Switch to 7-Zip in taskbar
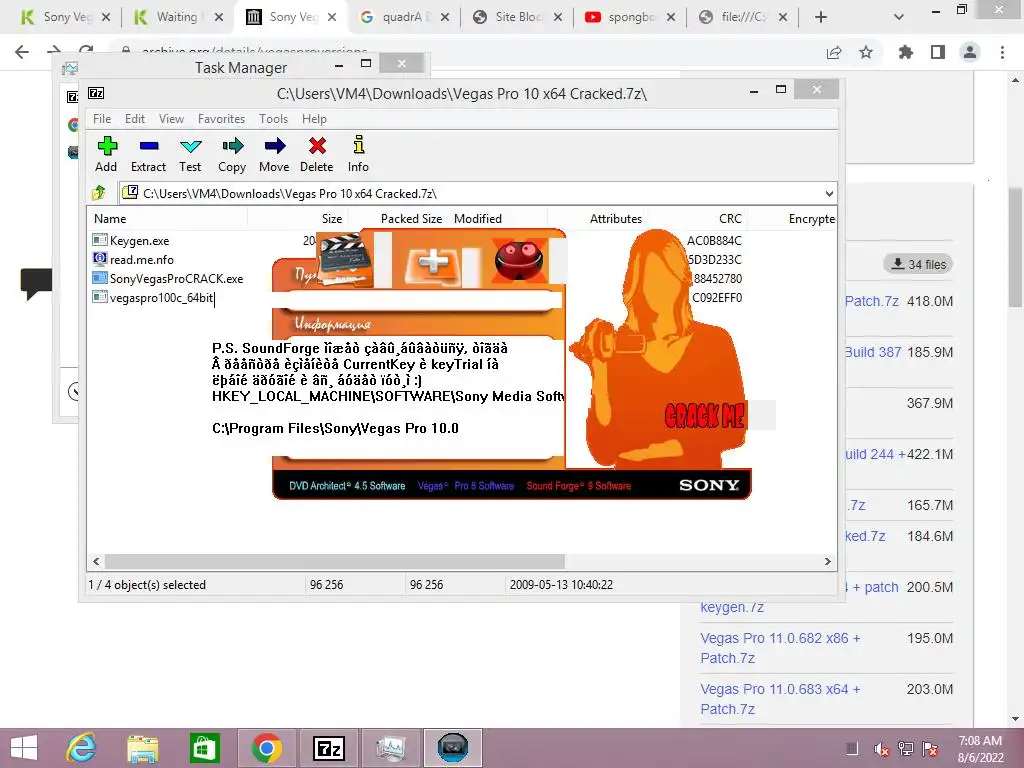Image resolution: width=1024 pixels, height=768 pixels. tap(328, 748)
